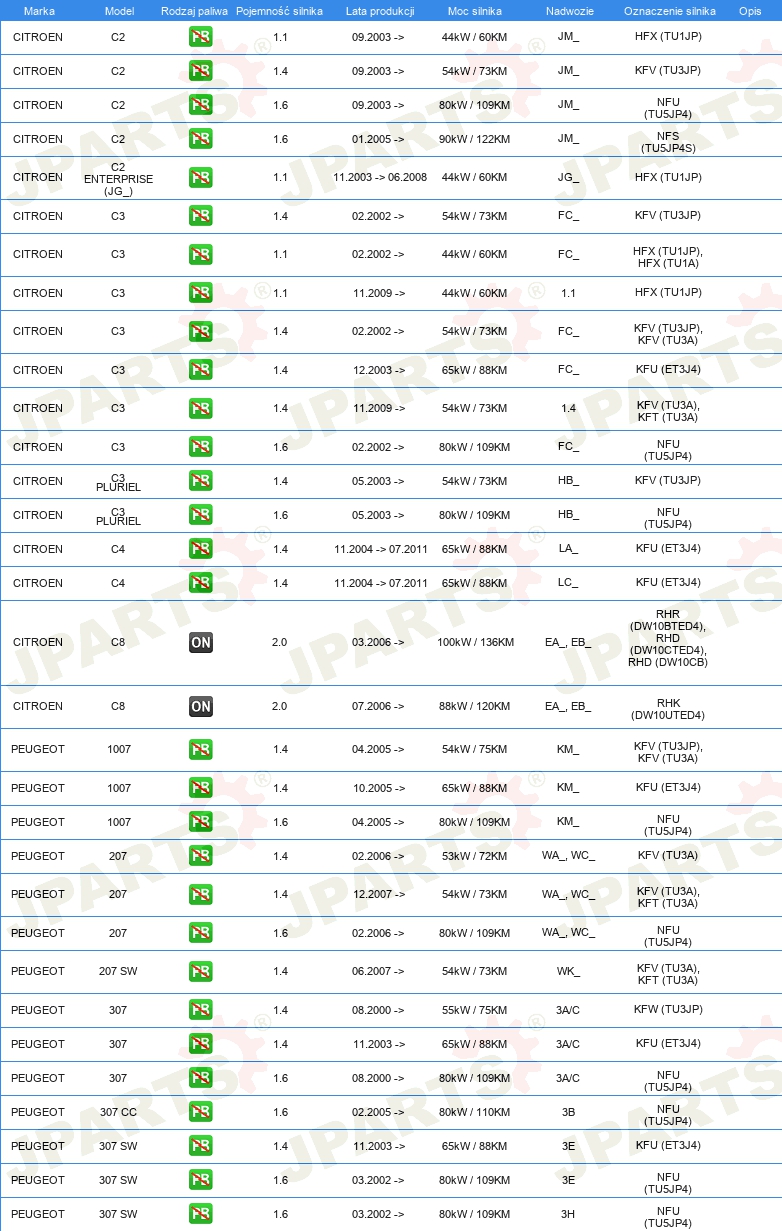782x1231 pixels.
Task: Click petrol icon in CITROEN C2 1.1 JM_ row
Action: (x=201, y=37)
